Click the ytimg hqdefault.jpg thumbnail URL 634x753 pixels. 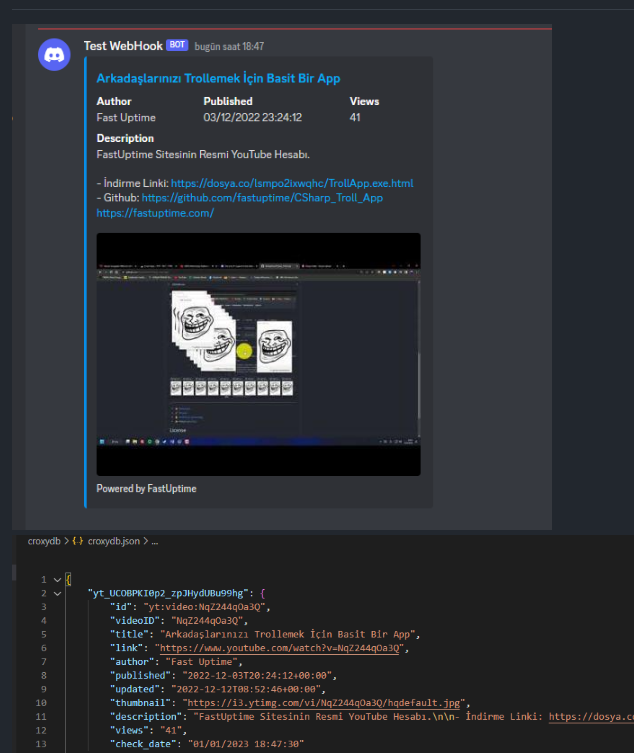click(x=323, y=703)
